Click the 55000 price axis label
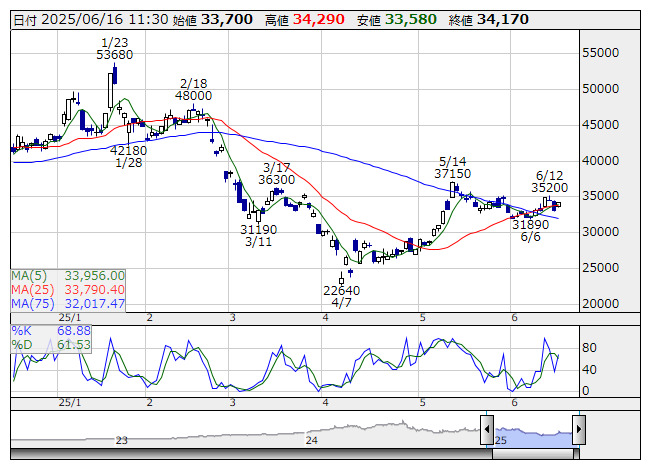 601,53
